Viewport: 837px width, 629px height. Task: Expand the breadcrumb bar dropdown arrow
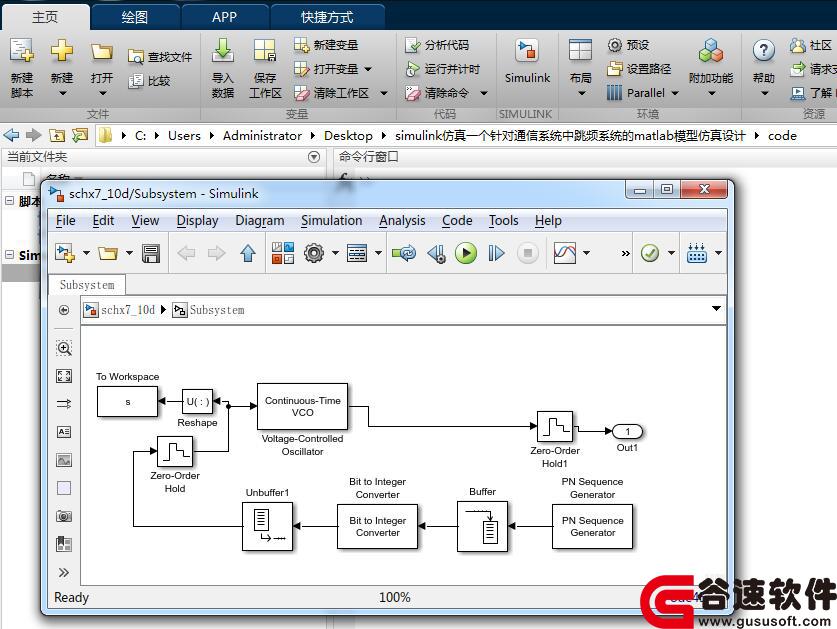(716, 309)
